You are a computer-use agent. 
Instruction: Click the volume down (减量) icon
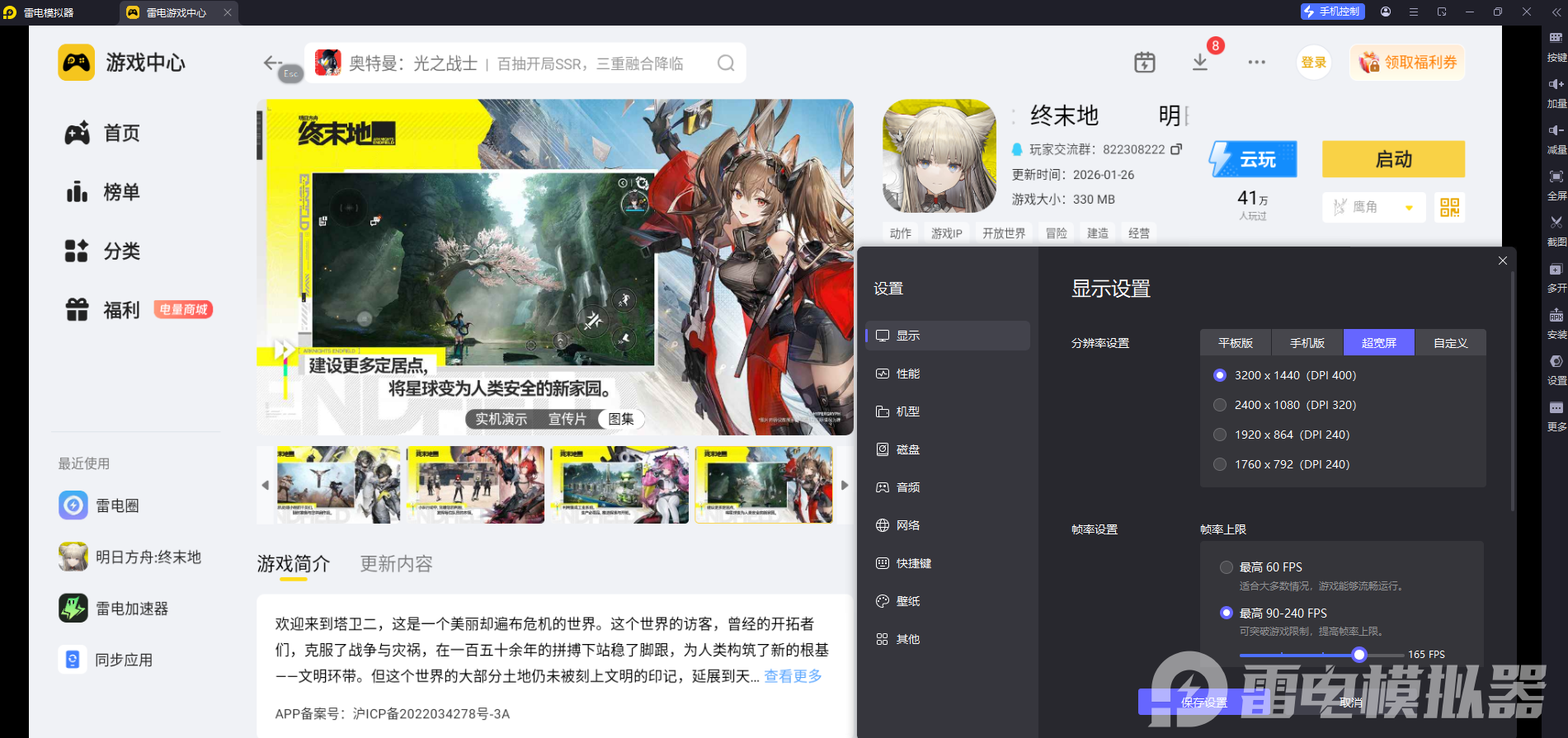[1556, 130]
